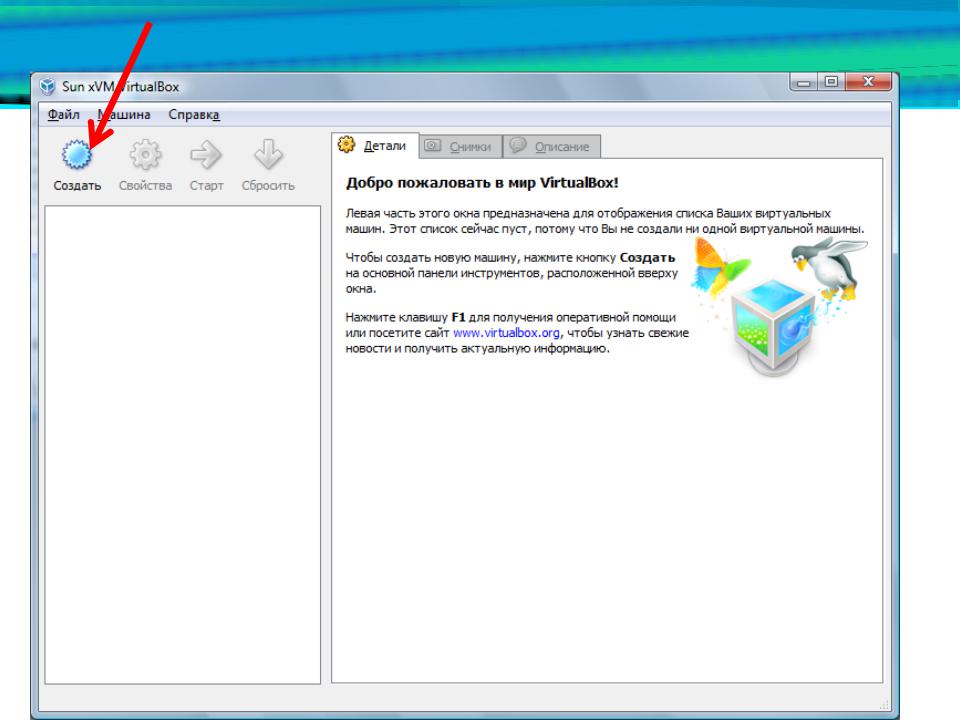Click the bold 'F1' key text

(x=458, y=317)
